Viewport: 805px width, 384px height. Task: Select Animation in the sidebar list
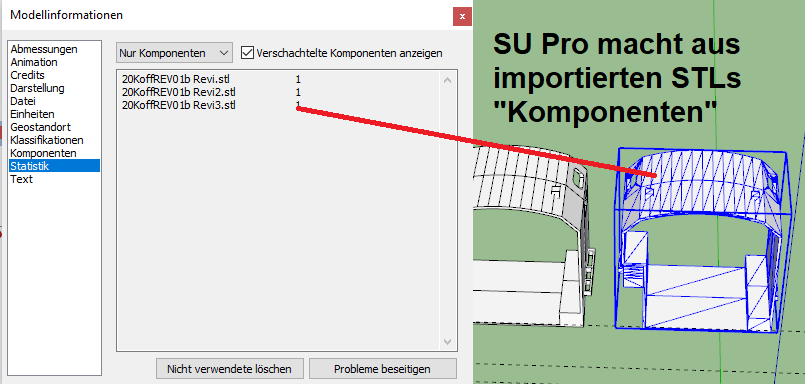[x=34, y=62]
